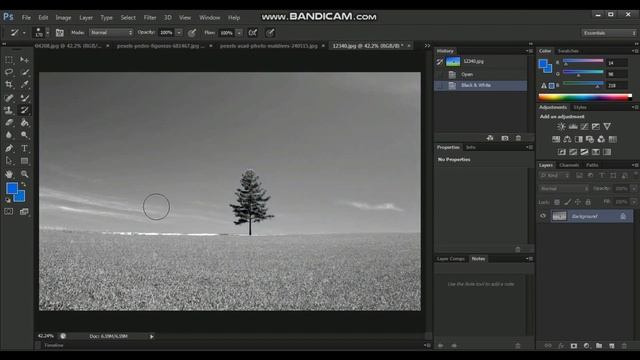Toggle Quick Mask mode
Image resolution: width=640 pixels, height=360 pixels.
coord(9,211)
